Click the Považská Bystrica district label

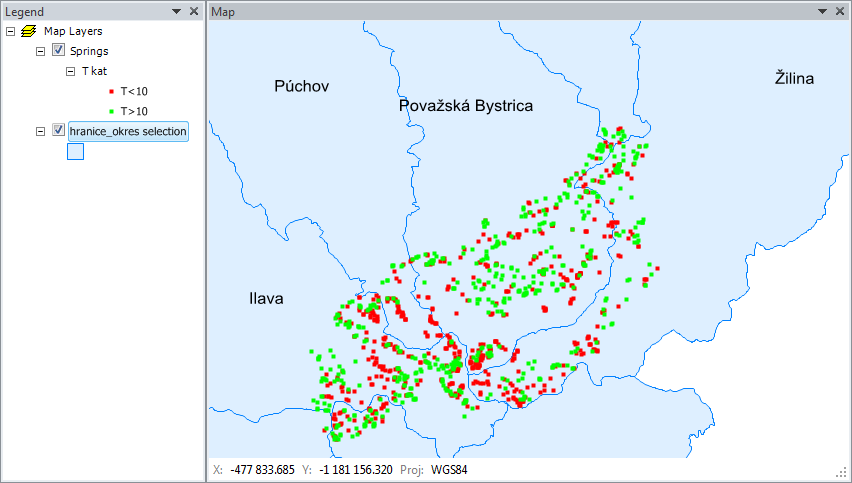[466, 105]
